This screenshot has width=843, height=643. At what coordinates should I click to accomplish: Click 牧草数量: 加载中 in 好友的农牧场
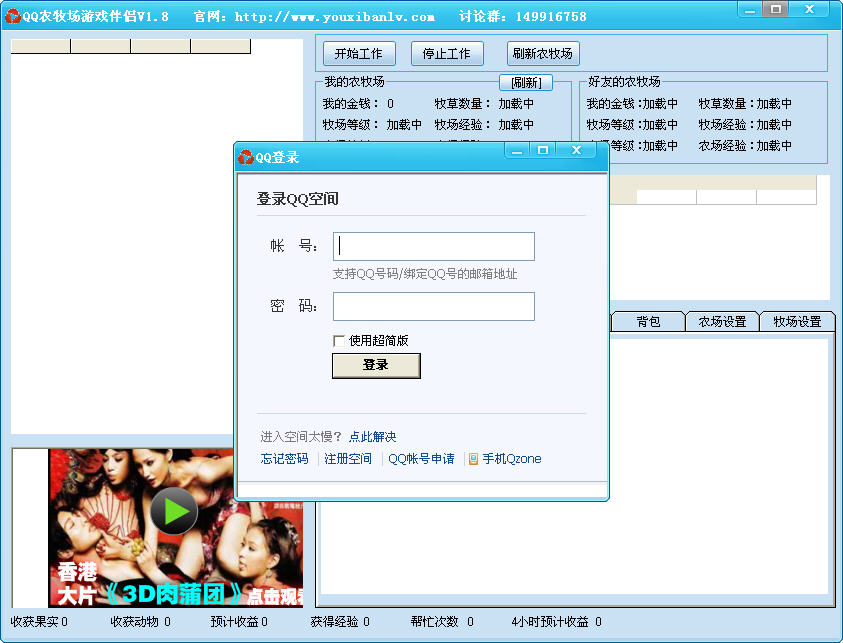745,103
